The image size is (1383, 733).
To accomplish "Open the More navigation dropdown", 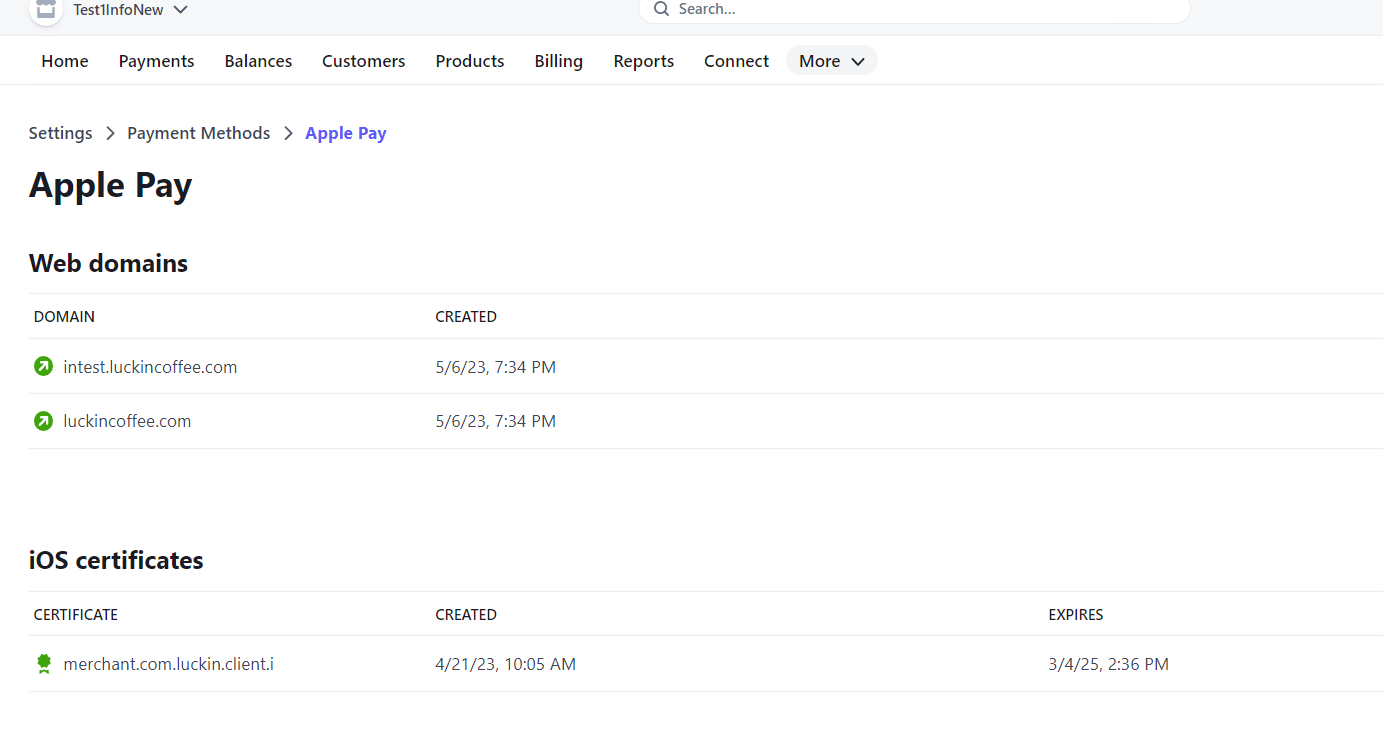I will coord(831,60).
